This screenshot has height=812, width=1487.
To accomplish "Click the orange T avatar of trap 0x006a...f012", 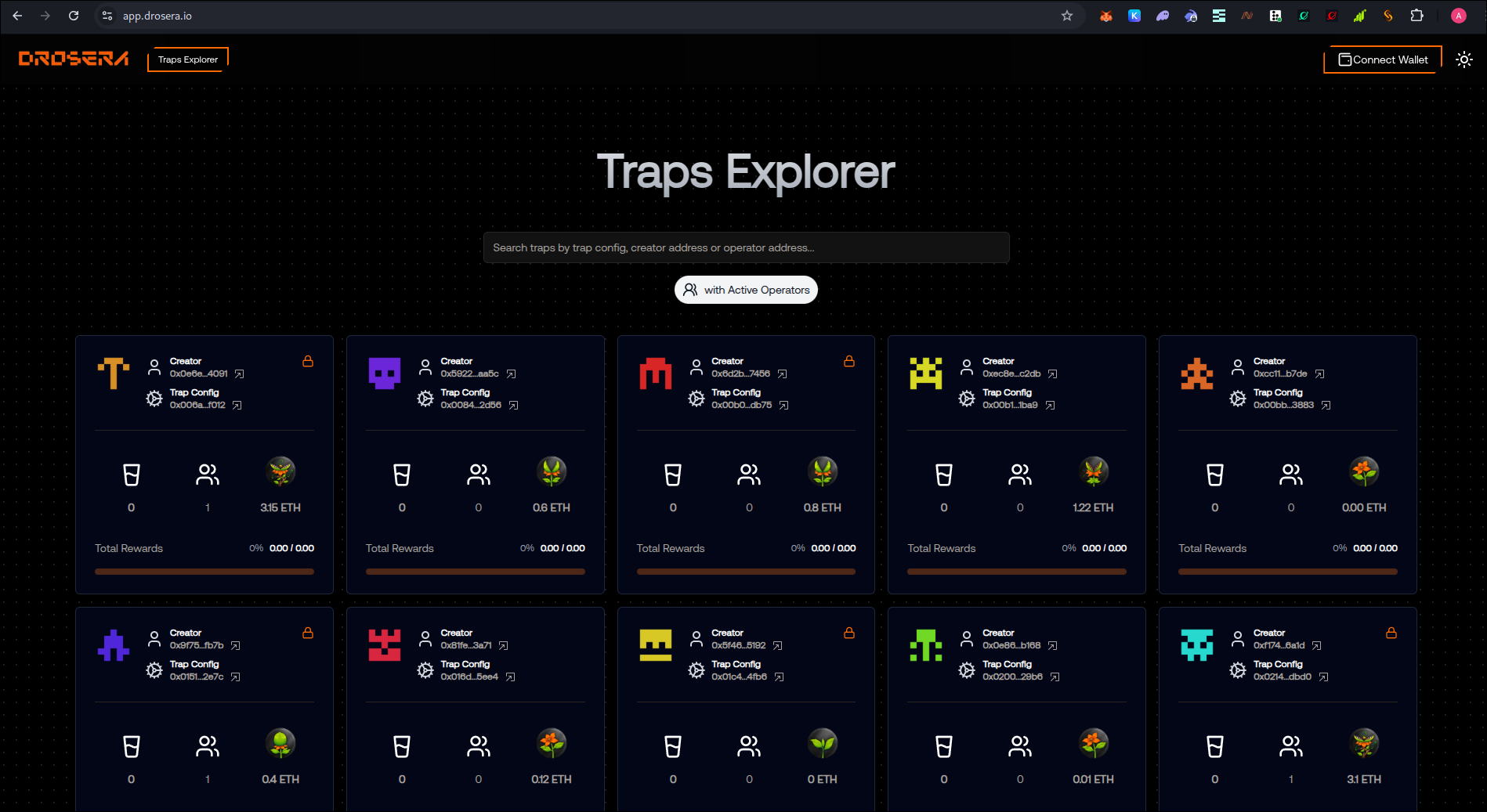I will click(114, 374).
